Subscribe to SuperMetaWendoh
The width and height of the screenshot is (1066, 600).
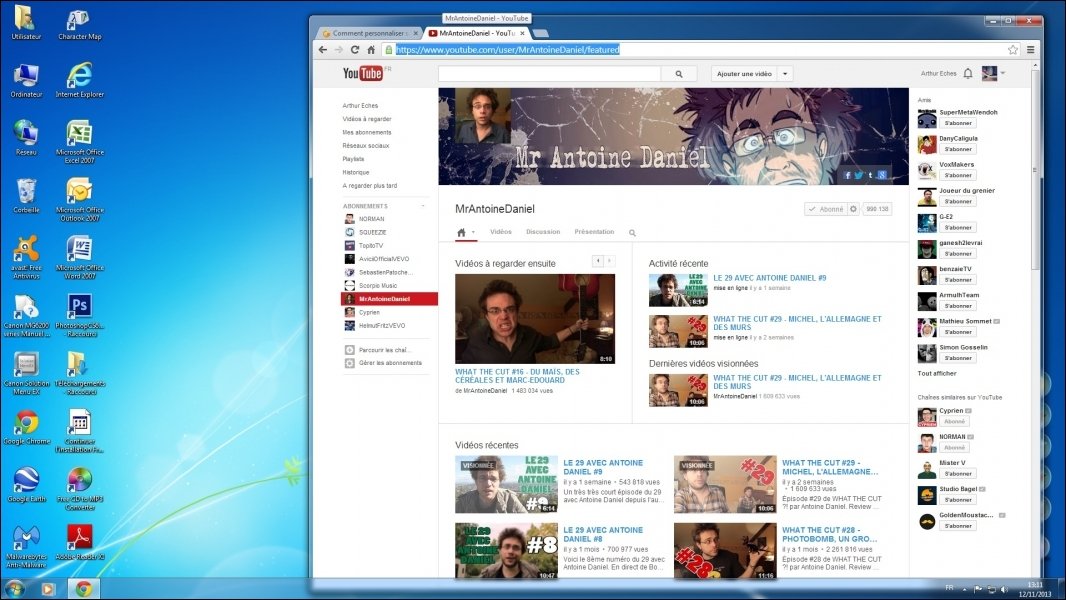[958, 124]
